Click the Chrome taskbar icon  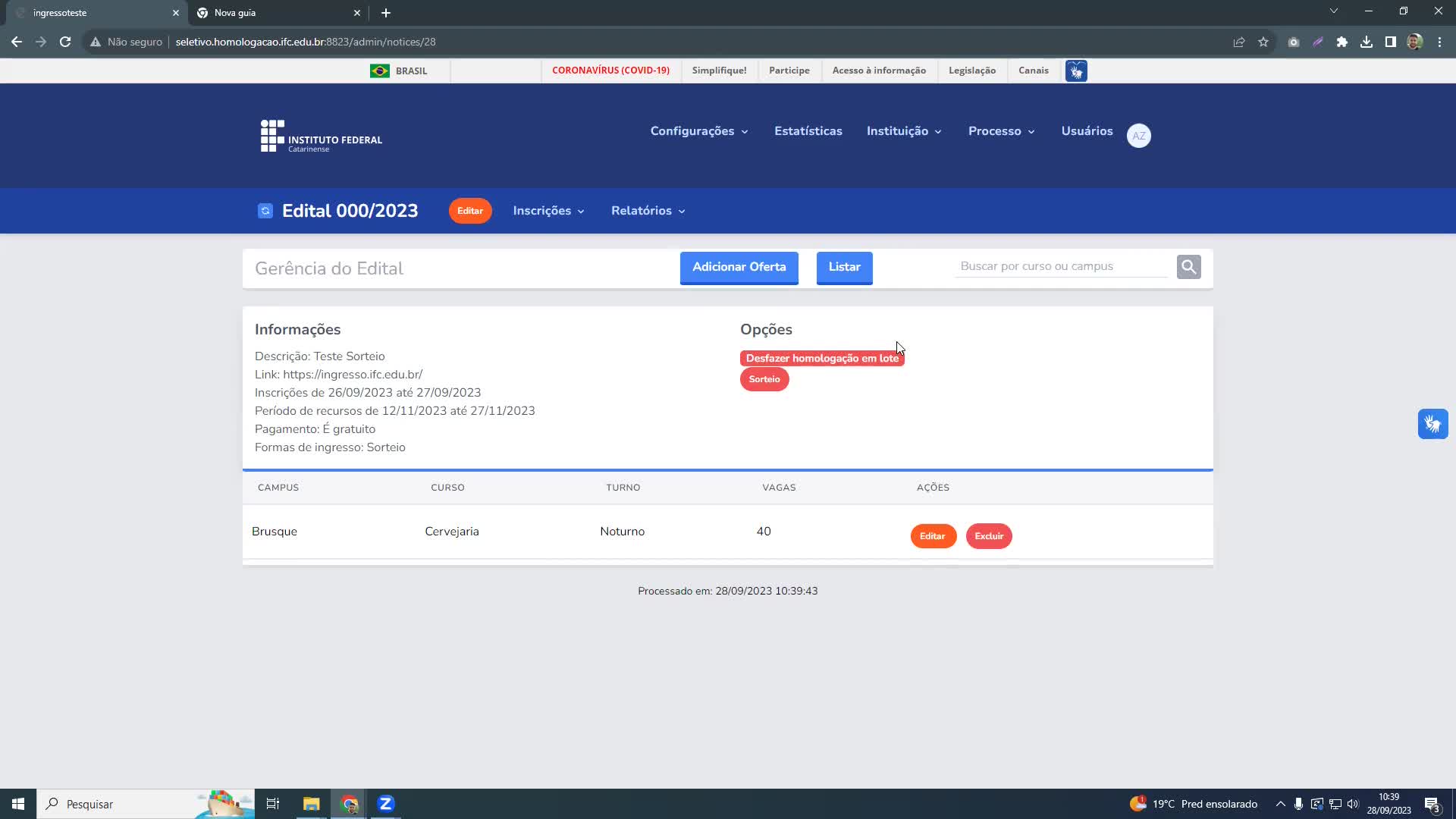350,804
